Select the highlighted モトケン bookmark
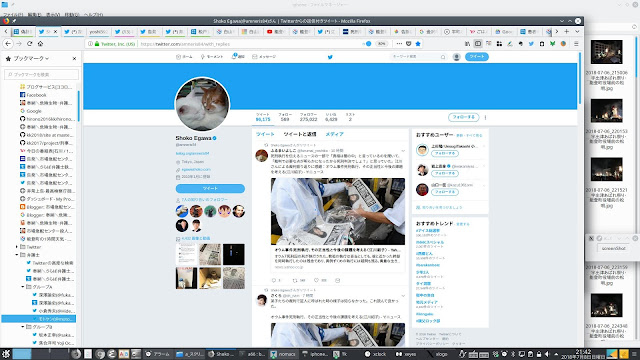The image size is (640, 360). coord(38,319)
